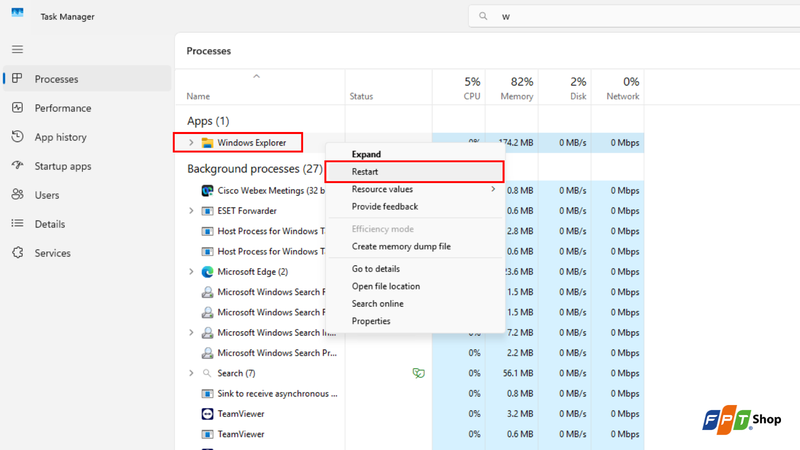Go to the Startup apps page
Image resolution: width=800 pixels, height=450 pixels.
click(87, 166)
